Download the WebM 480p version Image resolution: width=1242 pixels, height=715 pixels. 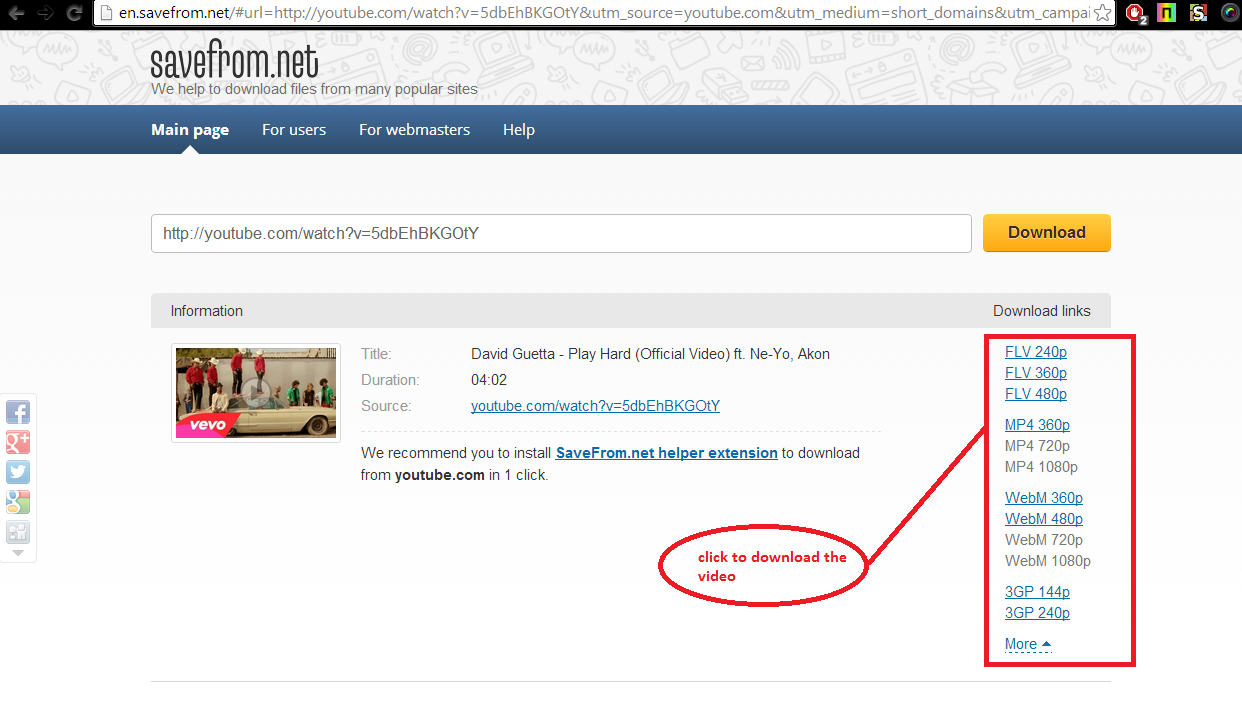[1044, 519]
